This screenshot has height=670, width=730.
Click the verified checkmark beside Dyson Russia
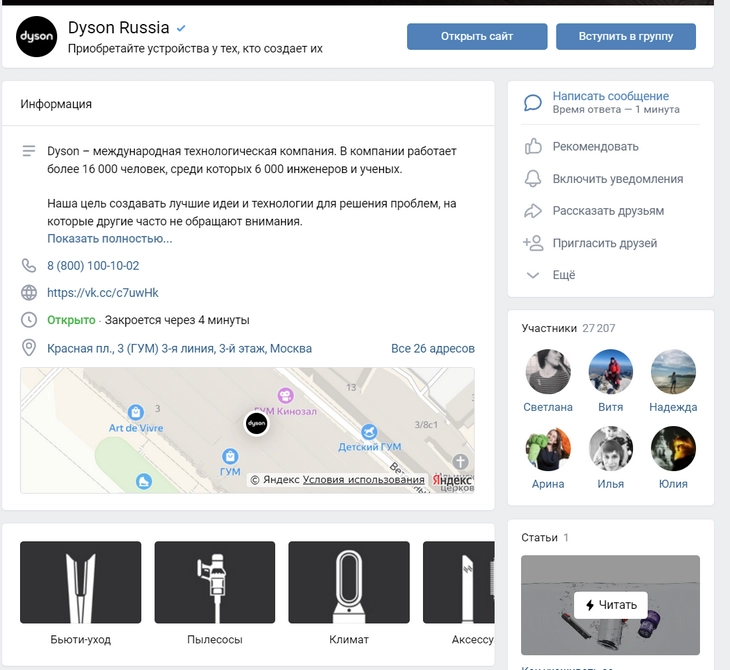point(181,28)
